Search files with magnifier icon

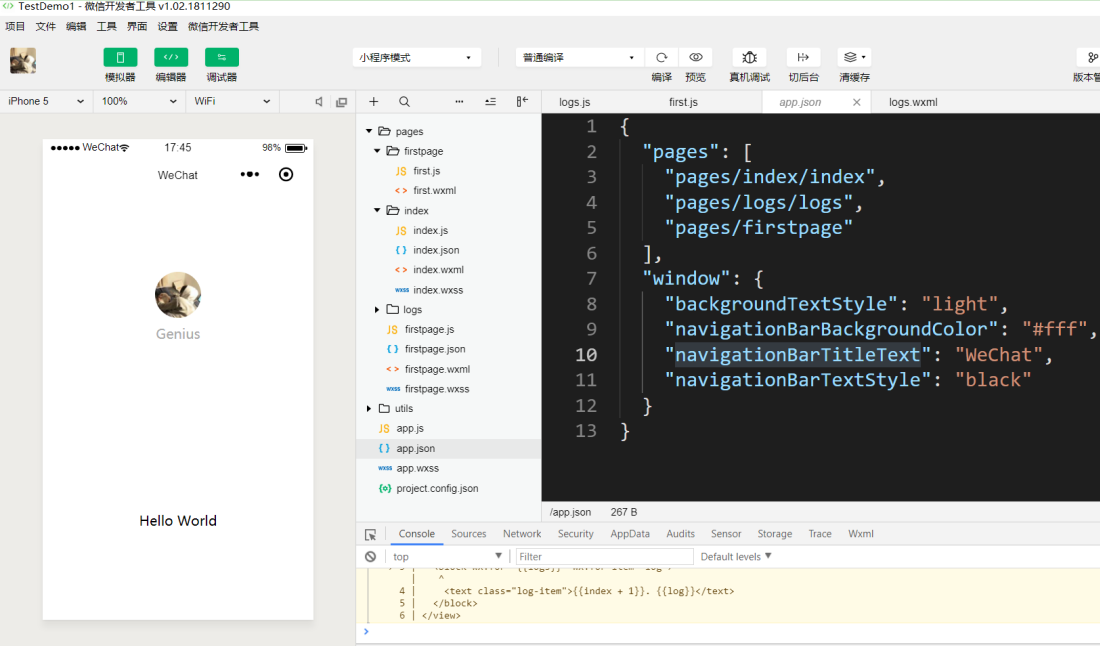(405, 102)
